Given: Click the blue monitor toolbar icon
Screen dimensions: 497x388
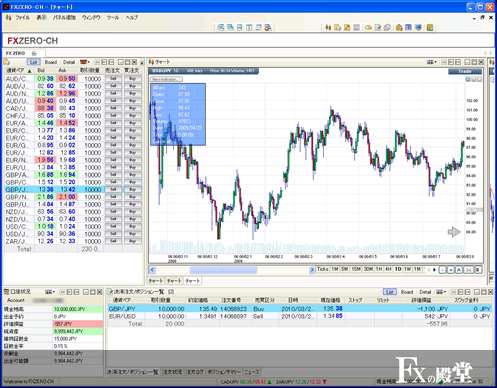Looking at the screenshot, I should pyautogui.click(x=418, y=27).
